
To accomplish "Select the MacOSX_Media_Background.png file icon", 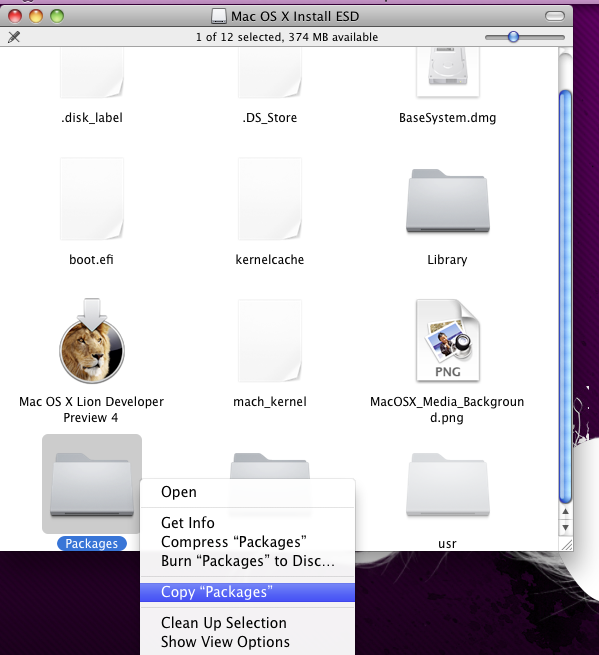I will [447, 340].
